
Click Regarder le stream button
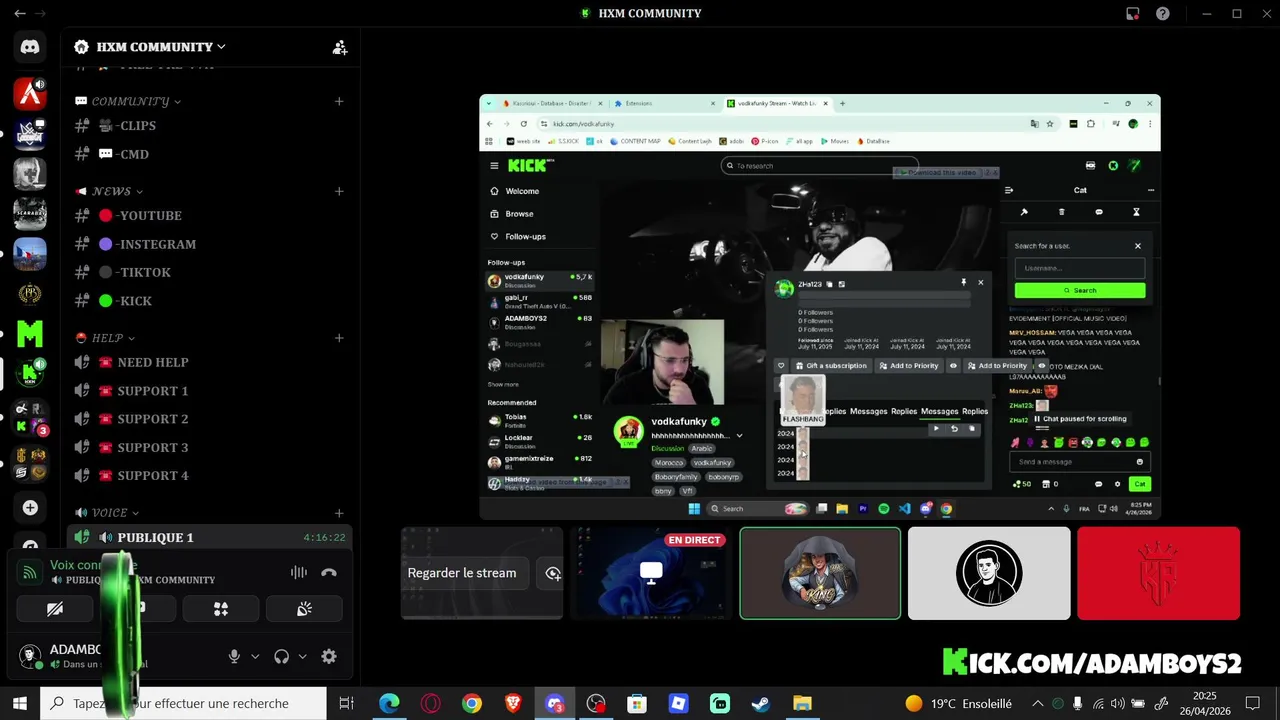[x=462, y=573]
